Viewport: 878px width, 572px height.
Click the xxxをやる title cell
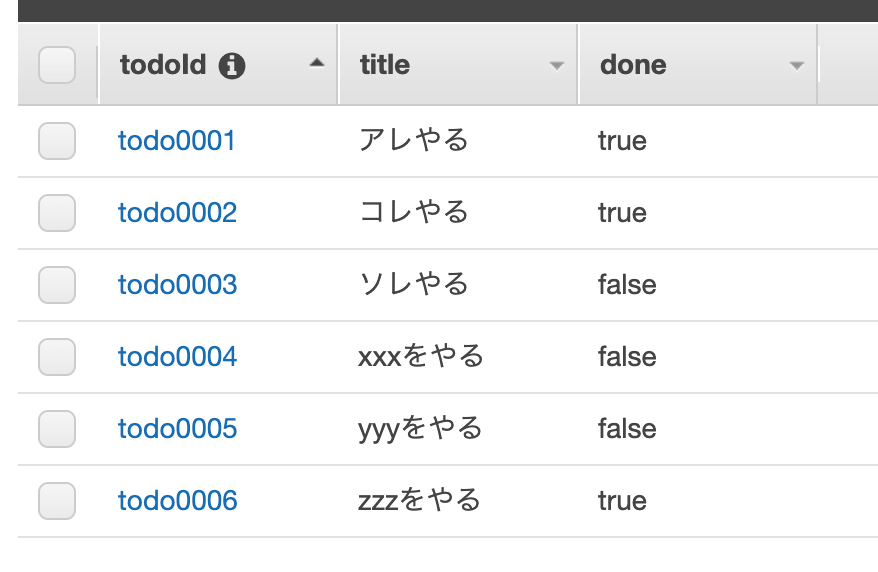(x=421, y=357)
